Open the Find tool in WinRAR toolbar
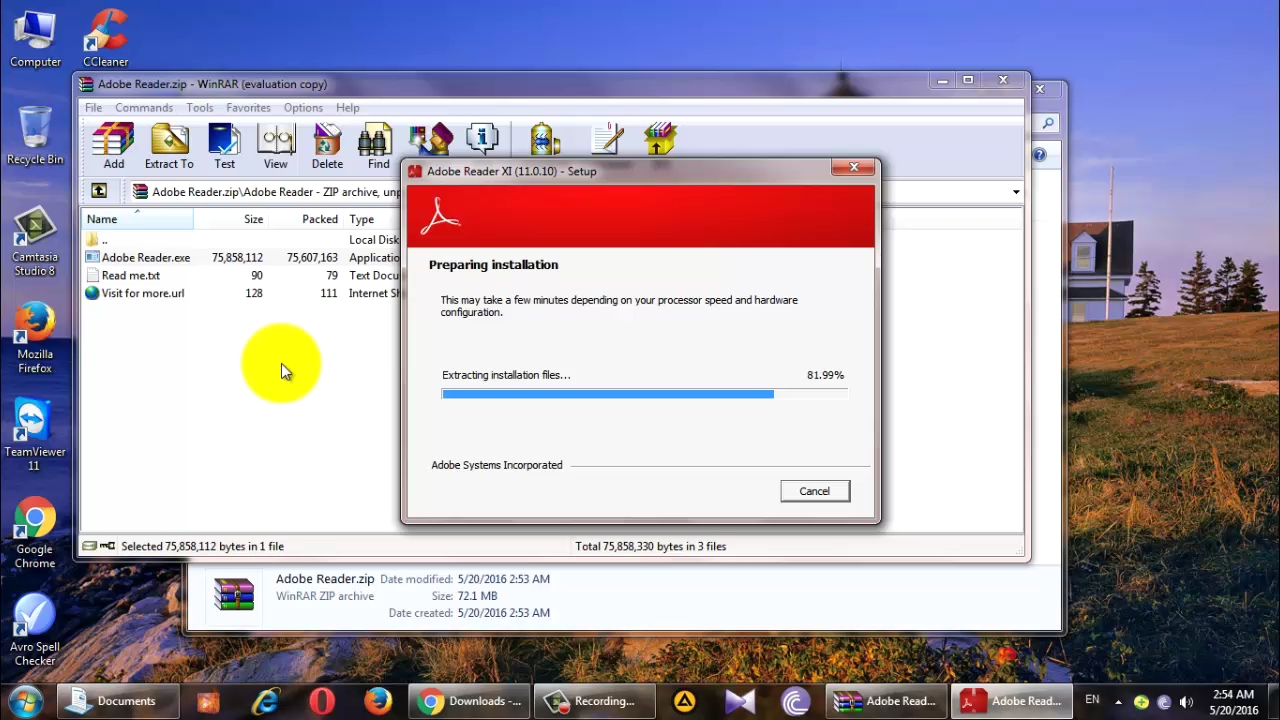 378,146
